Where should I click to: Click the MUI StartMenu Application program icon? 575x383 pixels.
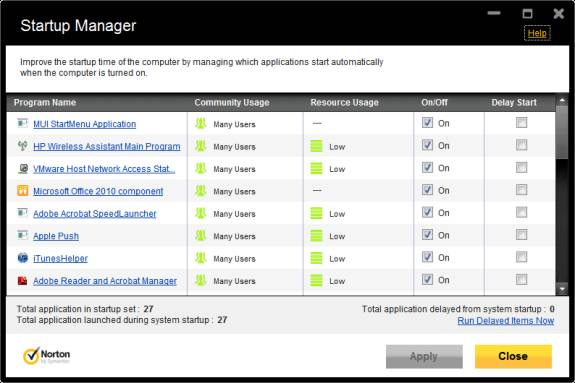(22, 123)
